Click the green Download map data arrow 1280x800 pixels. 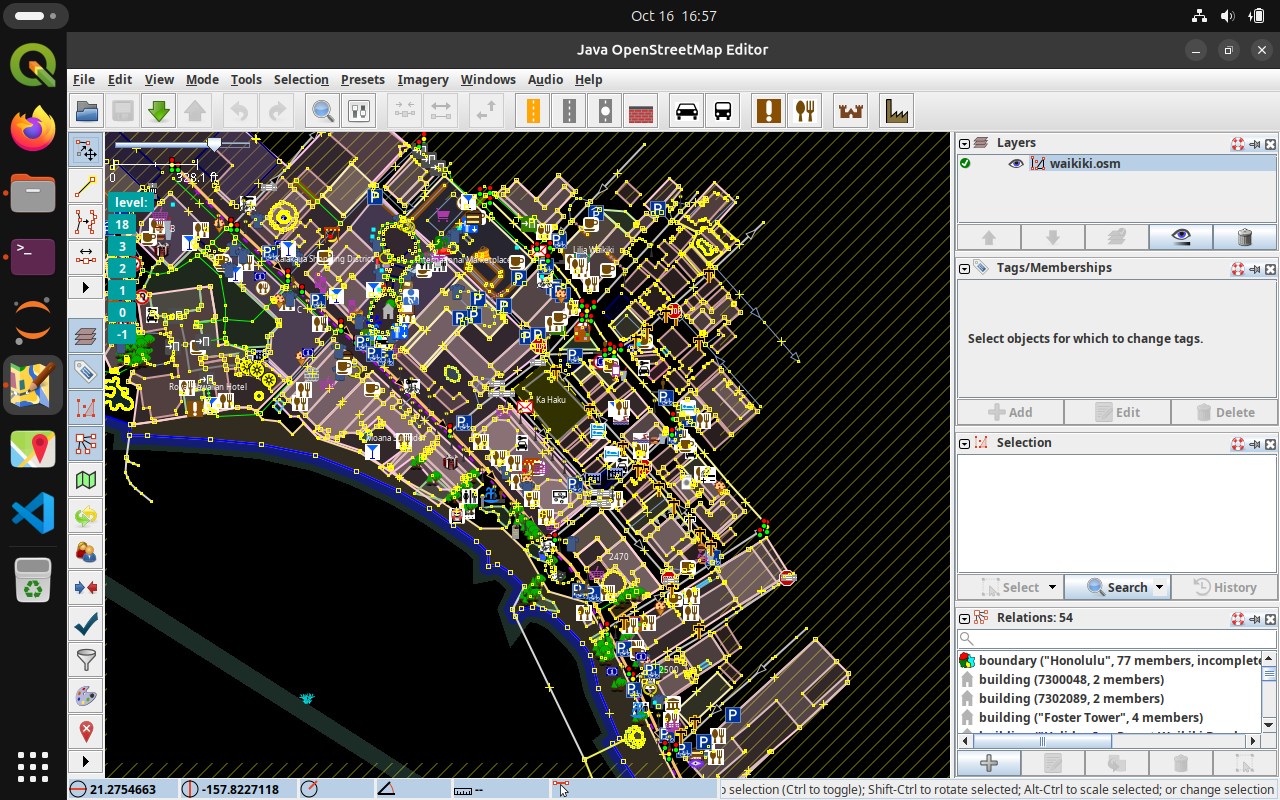tap(158, 111)
